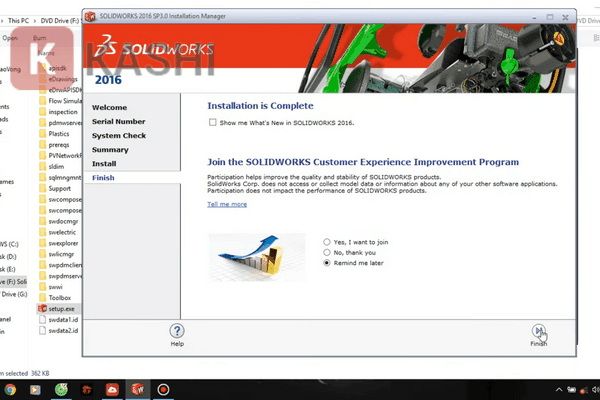The width and height of the screenshot is (600, 400).
Task: Open the Support folder in Explorer
Action: pyautogui.click(x=55, y=188)
